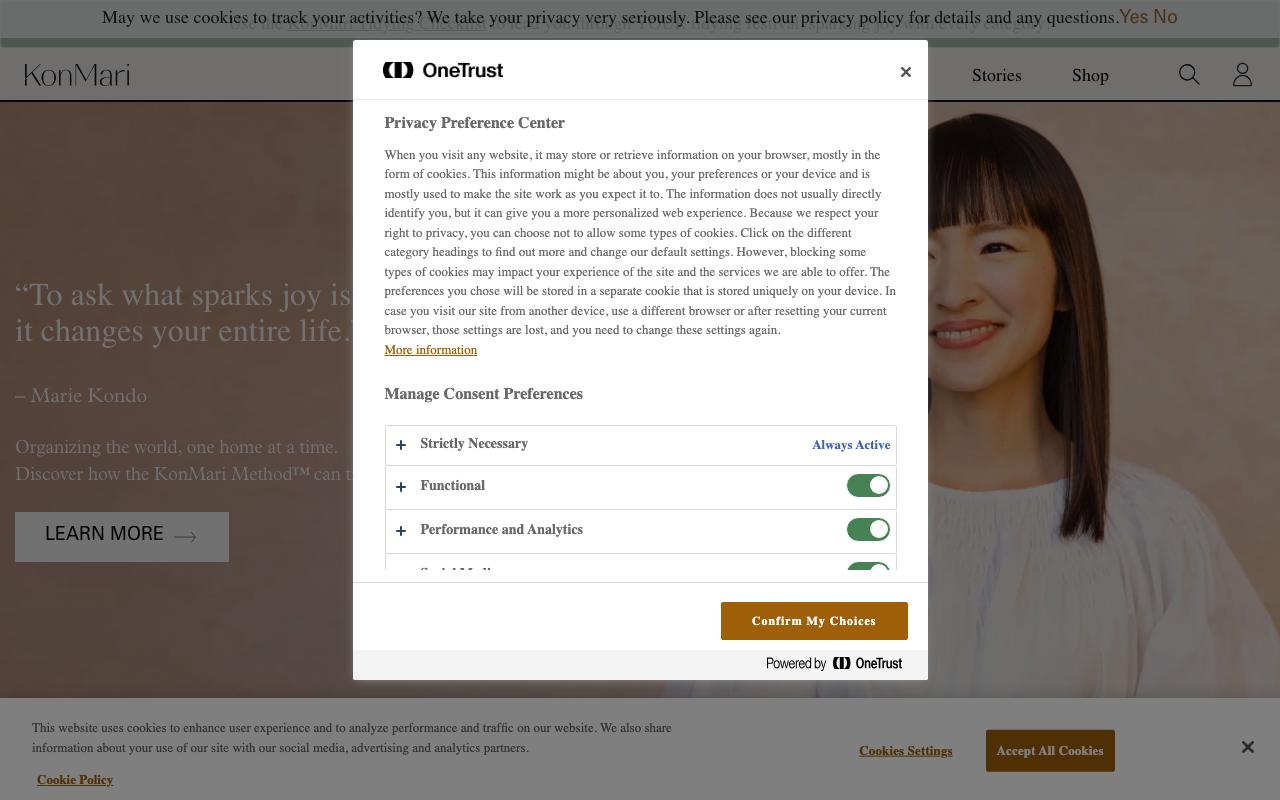The image size is (1280, 800).
Task: Open the Cookie Policy link
Action: point(75,780)
